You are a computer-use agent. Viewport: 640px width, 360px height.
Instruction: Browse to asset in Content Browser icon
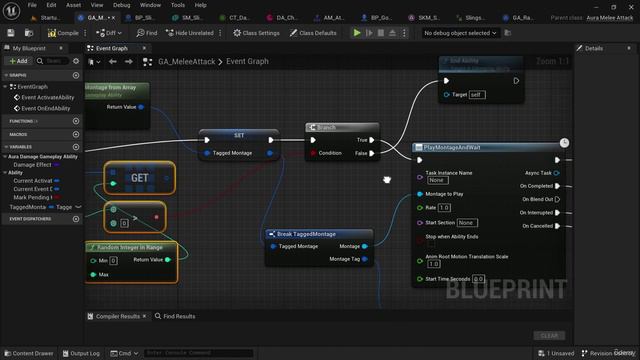[29, 33]
